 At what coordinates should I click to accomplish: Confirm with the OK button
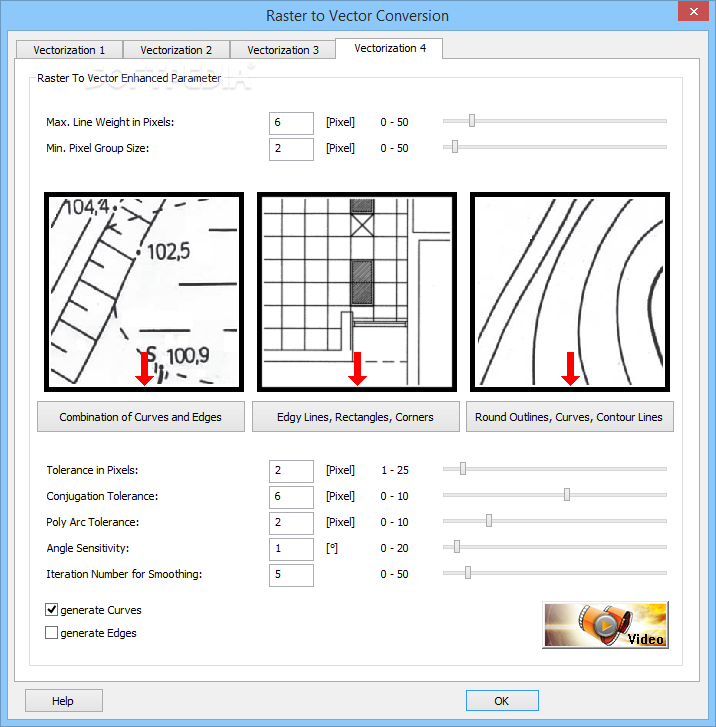(x=502, y=701)
